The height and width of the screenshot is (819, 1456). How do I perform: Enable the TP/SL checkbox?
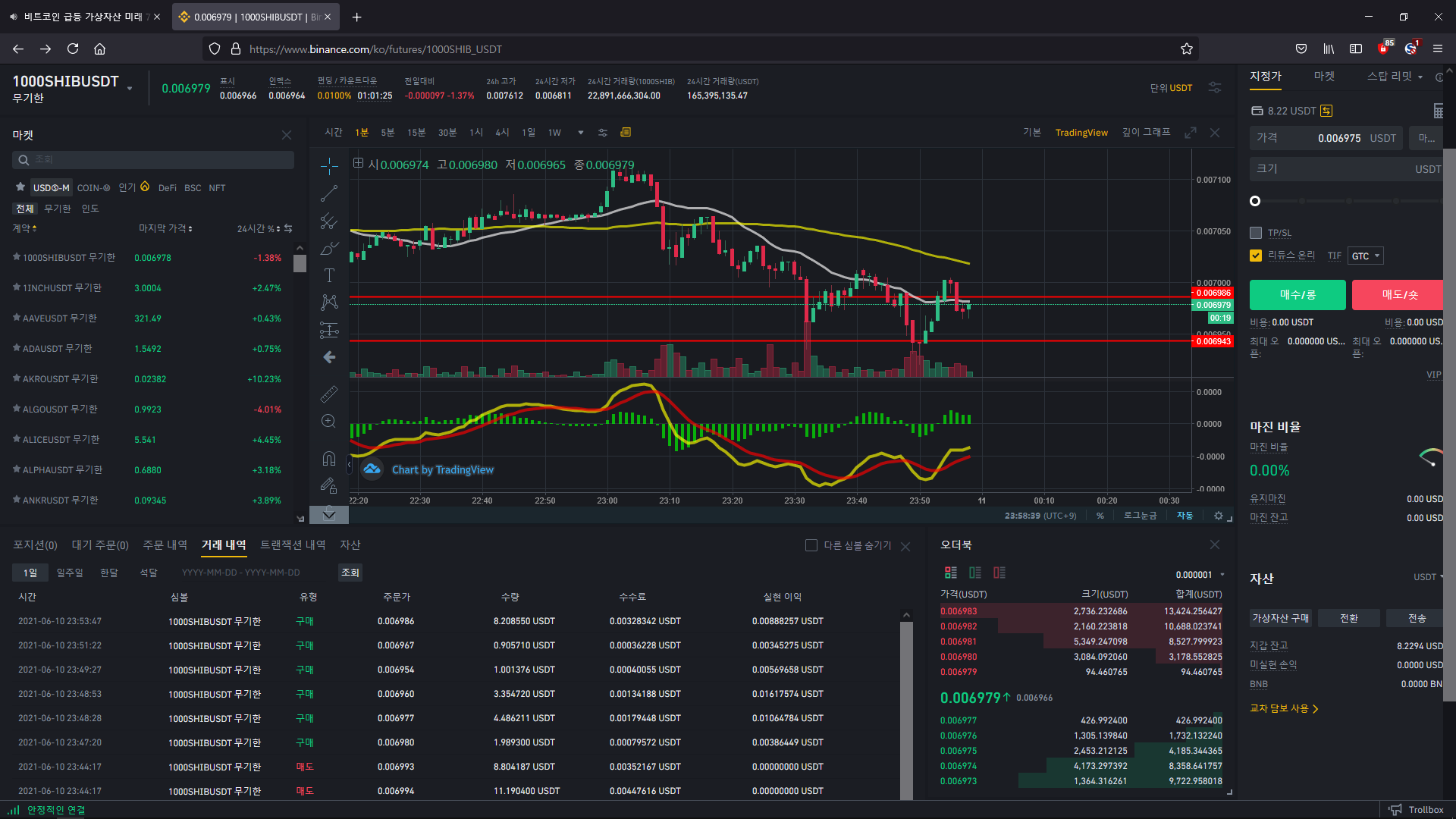tap(1256, 233)
